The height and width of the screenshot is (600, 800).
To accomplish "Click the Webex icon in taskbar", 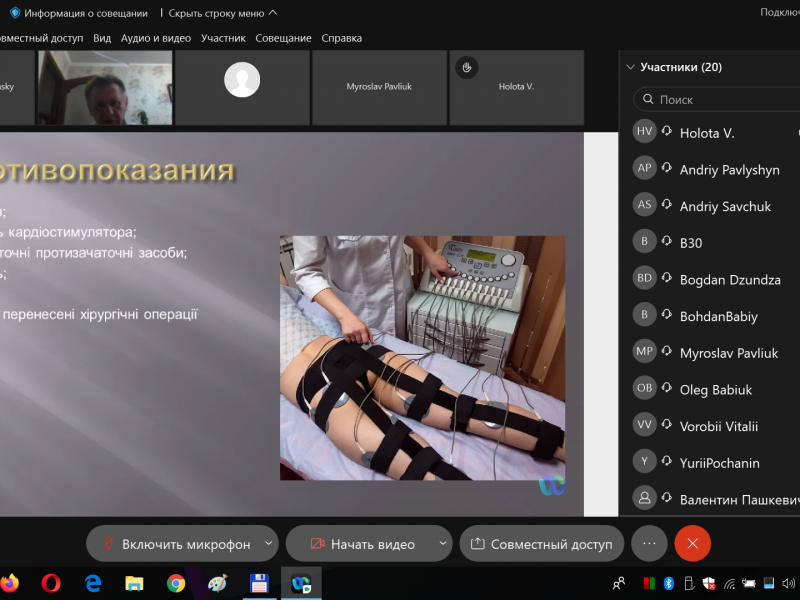I will coord(300,582).
